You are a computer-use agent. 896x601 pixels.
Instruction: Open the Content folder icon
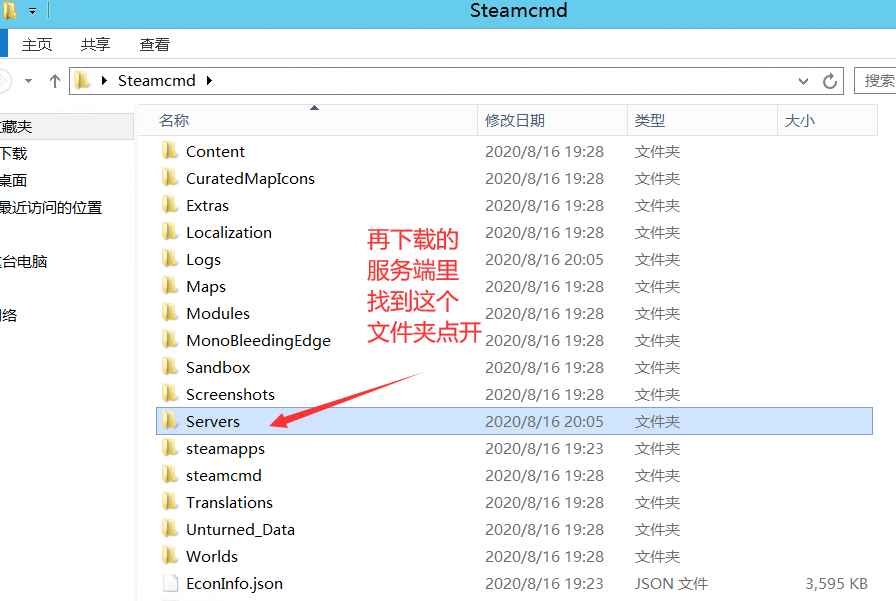tap(169, 151)
